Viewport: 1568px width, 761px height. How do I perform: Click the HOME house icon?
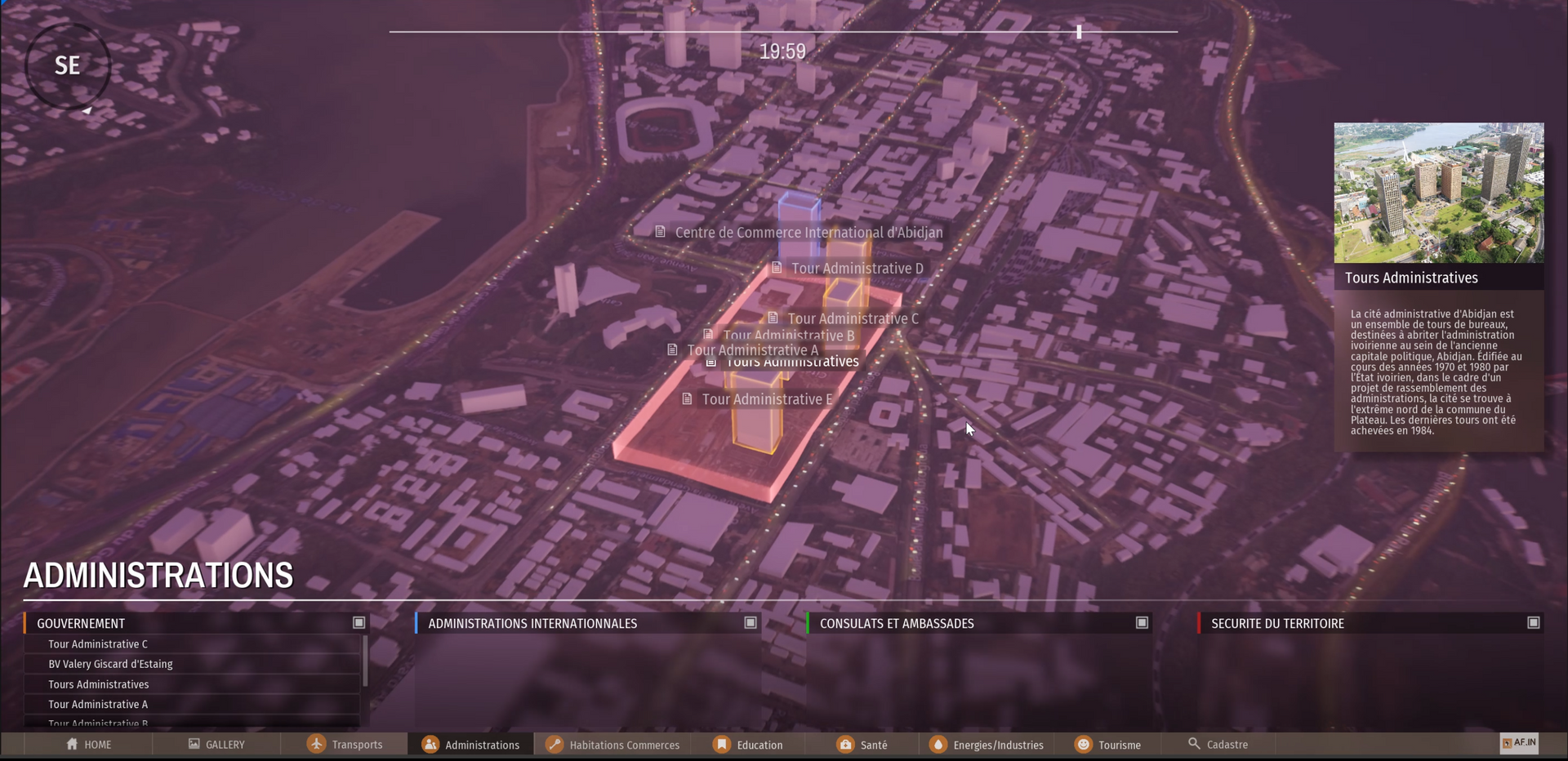click(x=72, y=744)
